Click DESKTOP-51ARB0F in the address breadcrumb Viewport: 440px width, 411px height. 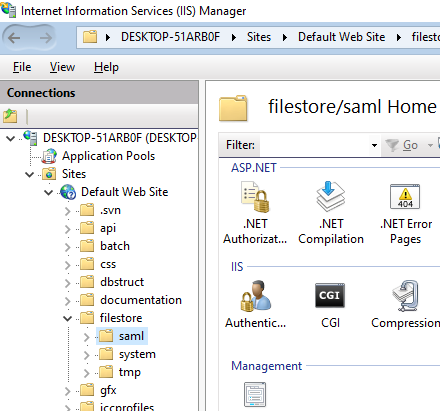pyautogui.click(x=170, y=37)
